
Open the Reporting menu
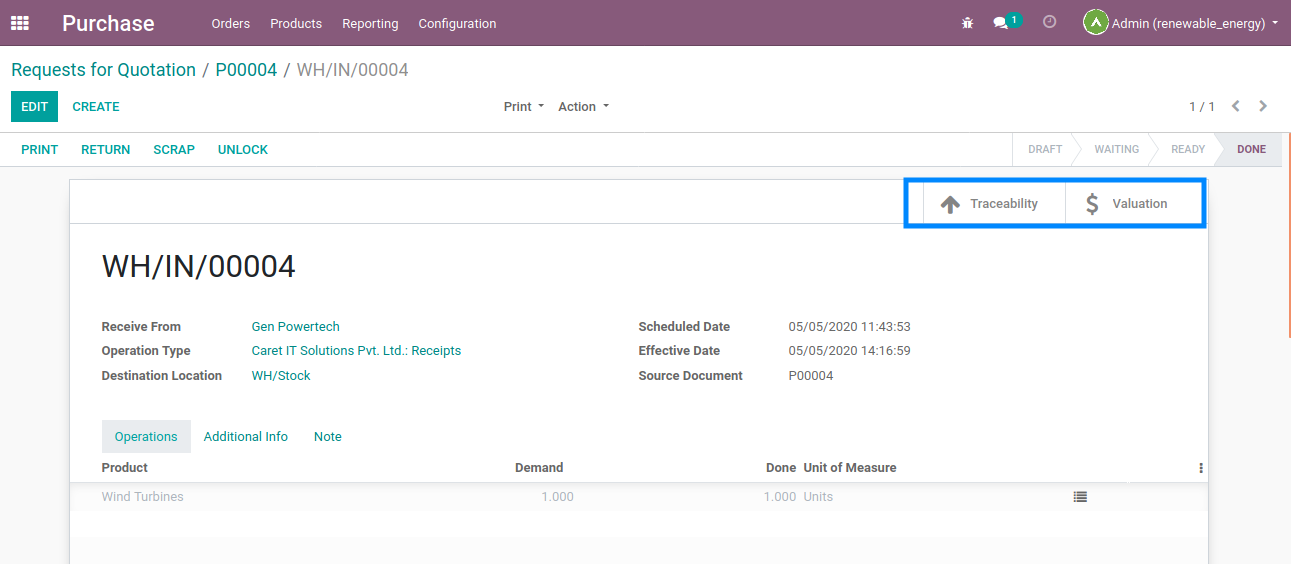(370, 23)
